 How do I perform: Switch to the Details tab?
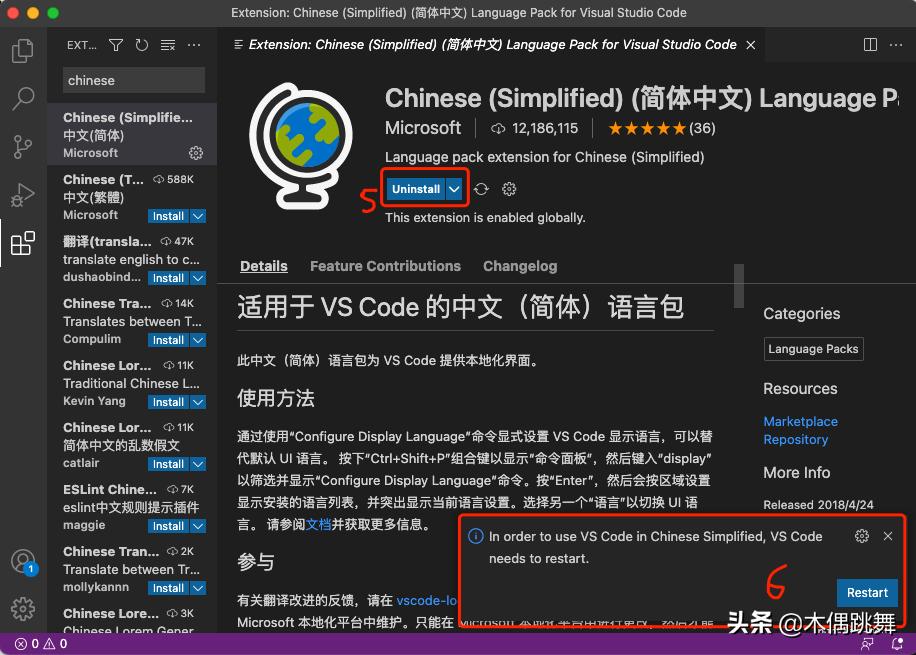click(x=263, y=266)
